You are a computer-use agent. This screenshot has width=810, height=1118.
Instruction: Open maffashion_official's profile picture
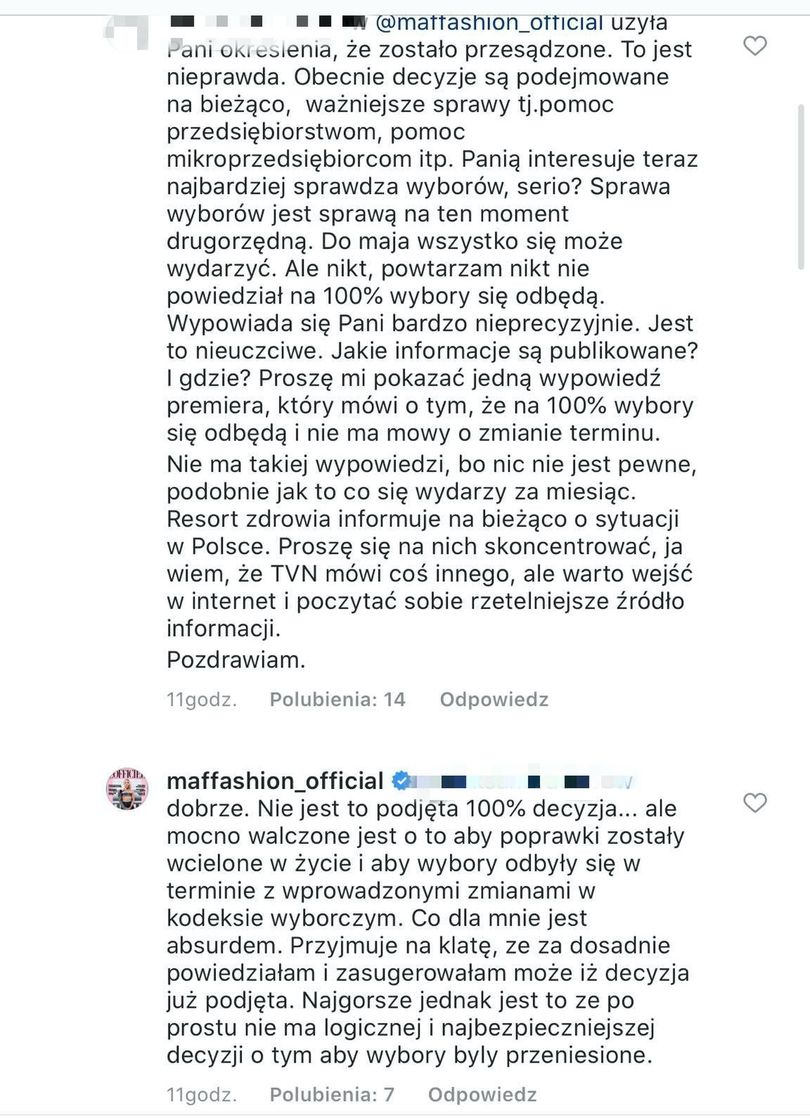tap(127, 789)
